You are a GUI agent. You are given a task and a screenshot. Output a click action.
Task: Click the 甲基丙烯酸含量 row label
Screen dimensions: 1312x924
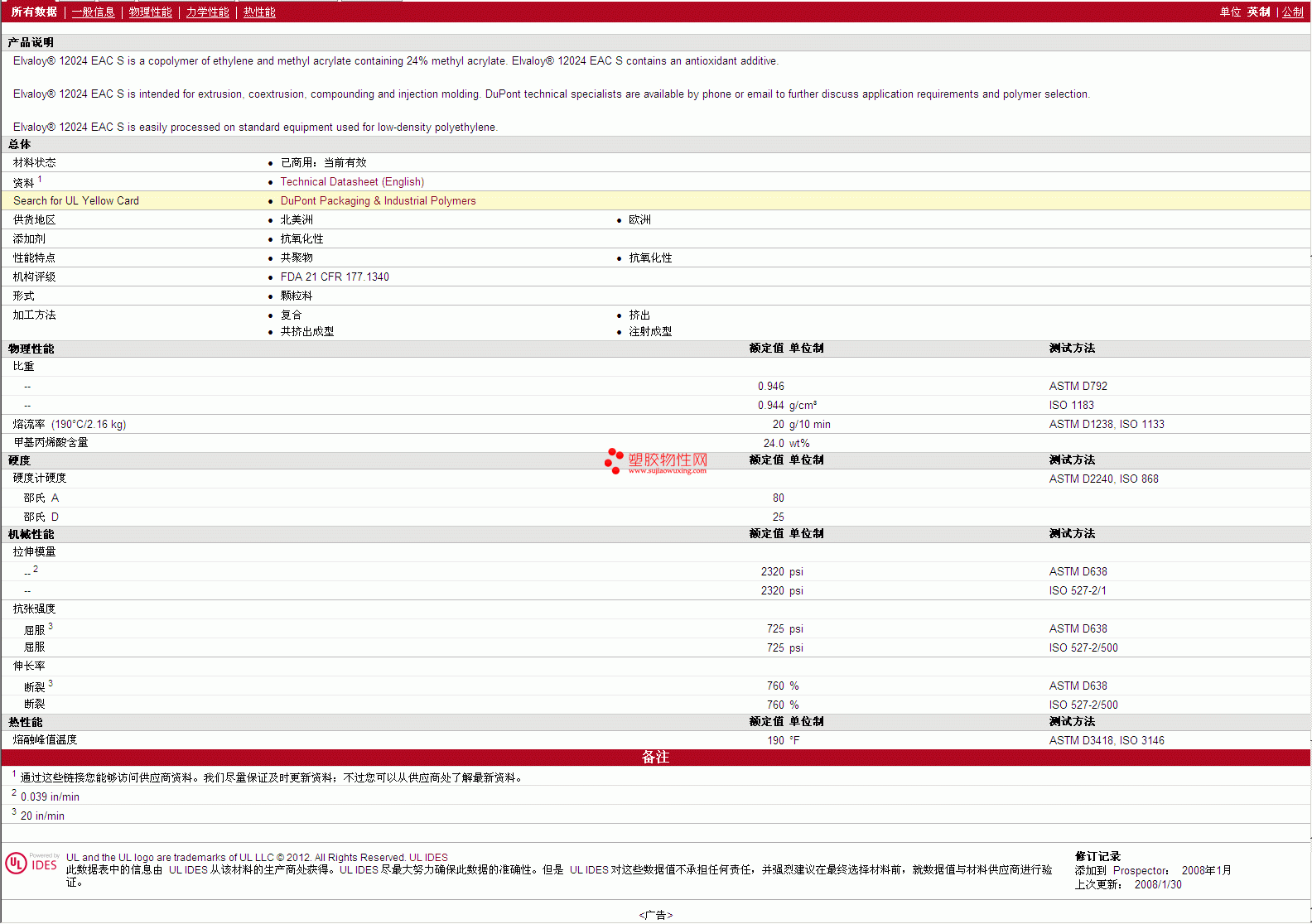click(x=51, y=442)
